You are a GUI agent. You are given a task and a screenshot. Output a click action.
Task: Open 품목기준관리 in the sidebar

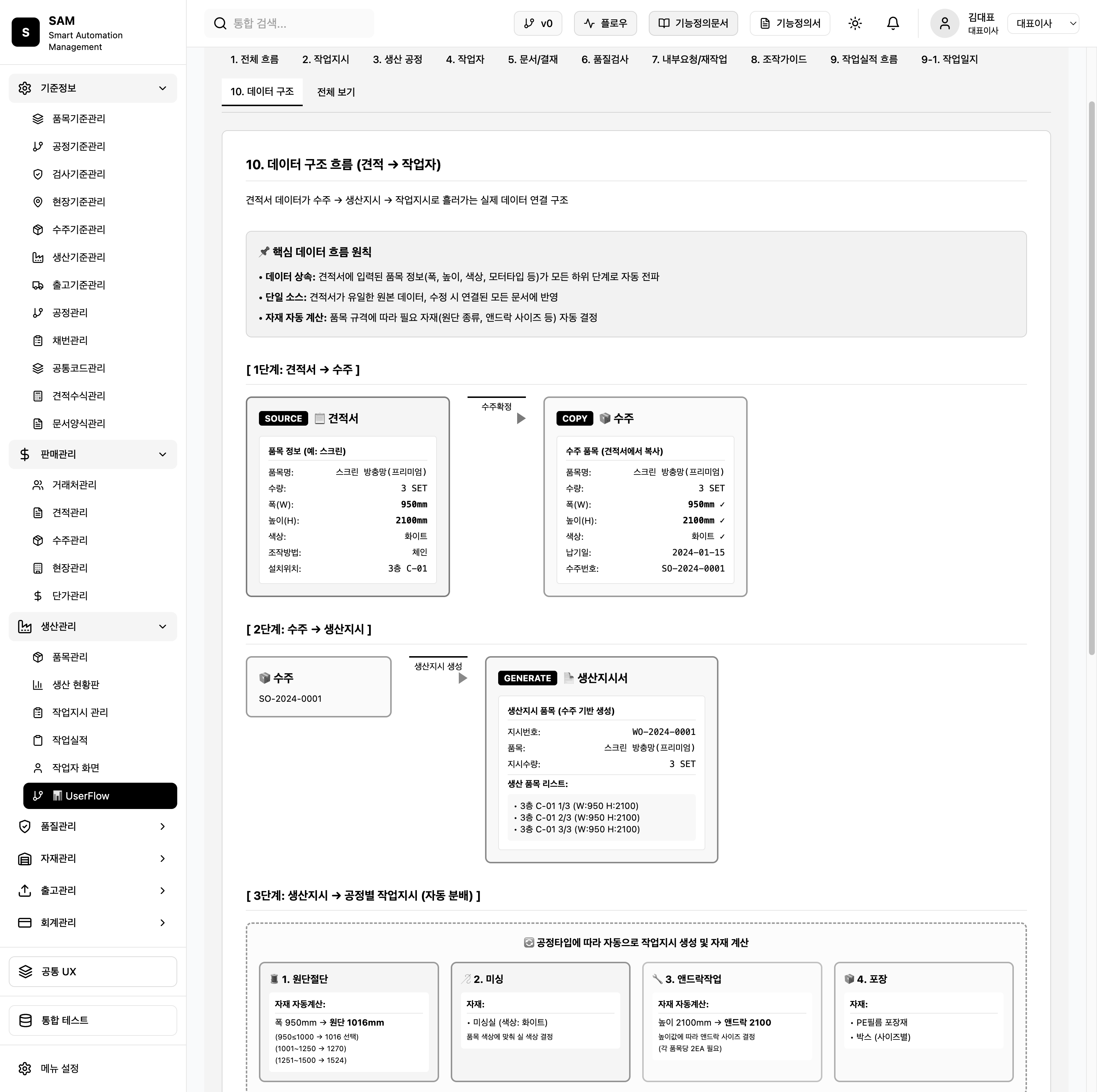click(78, 119)
